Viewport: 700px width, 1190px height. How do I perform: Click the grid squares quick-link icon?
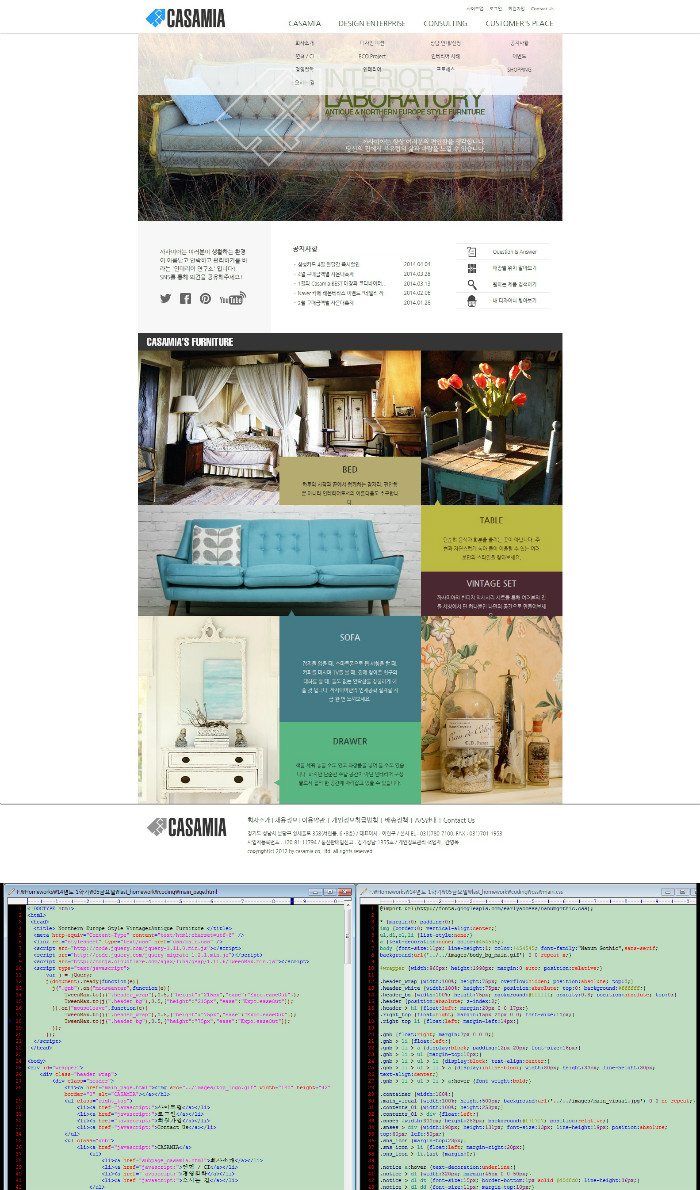[x=472, y=268]
